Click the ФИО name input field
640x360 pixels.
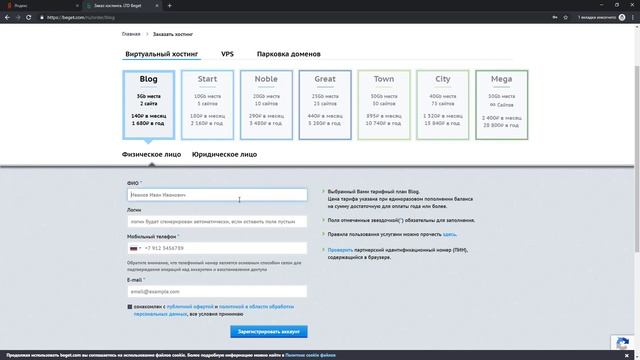[217, 195]
